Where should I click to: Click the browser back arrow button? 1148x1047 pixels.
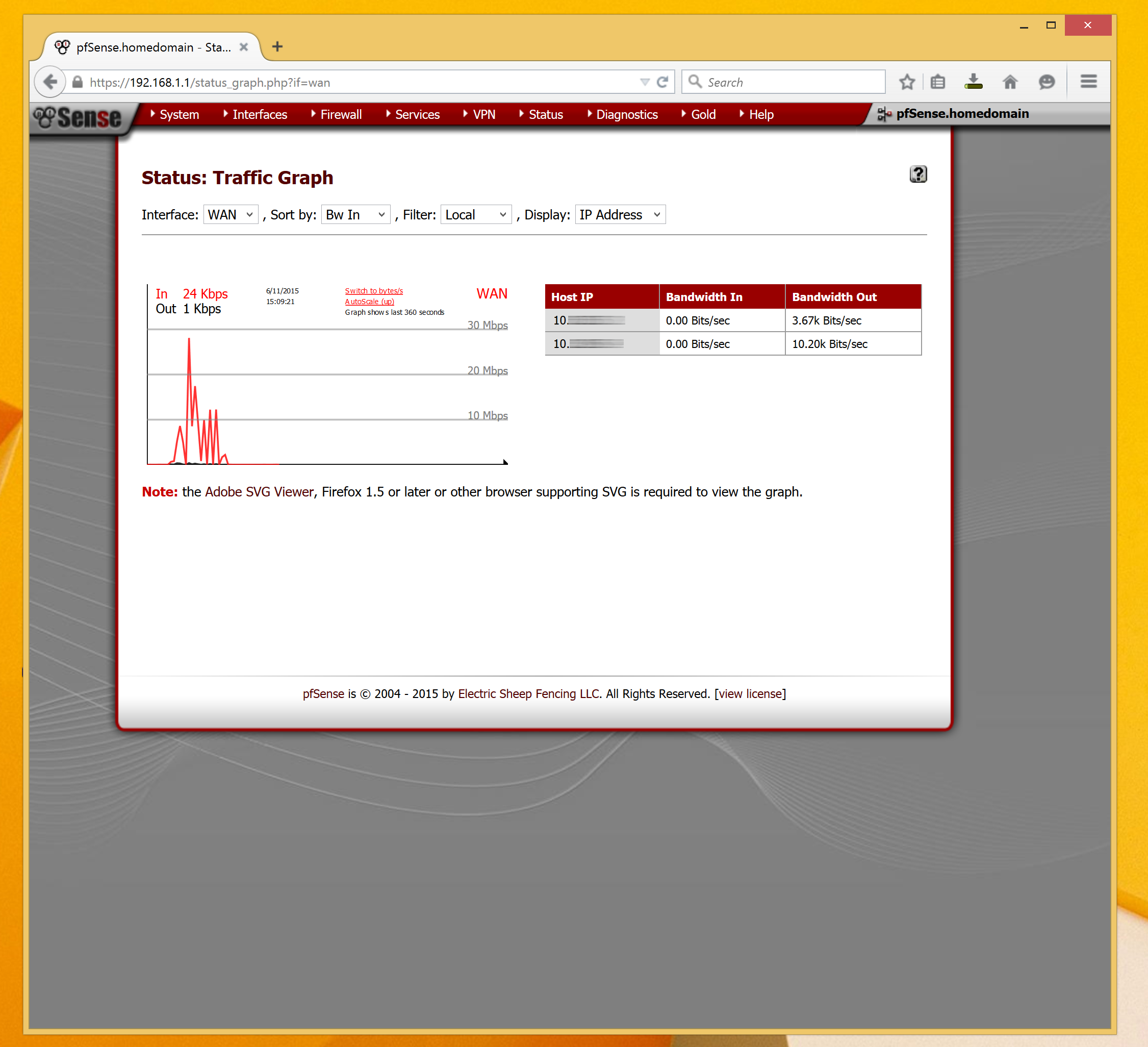tap(50, 82)
